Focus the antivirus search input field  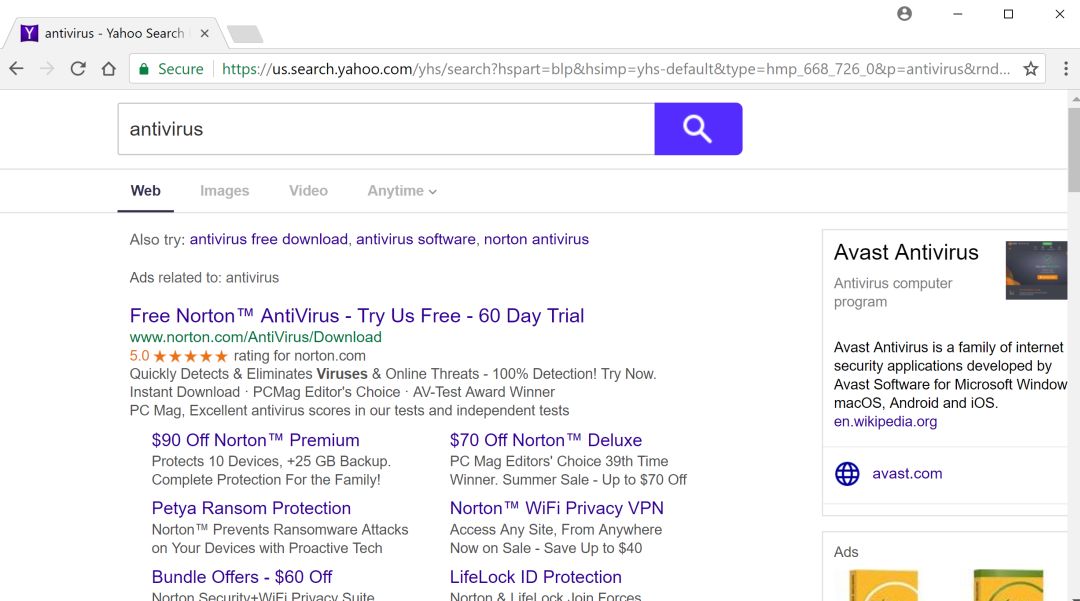pyautogui.click(x=386, y=129)
